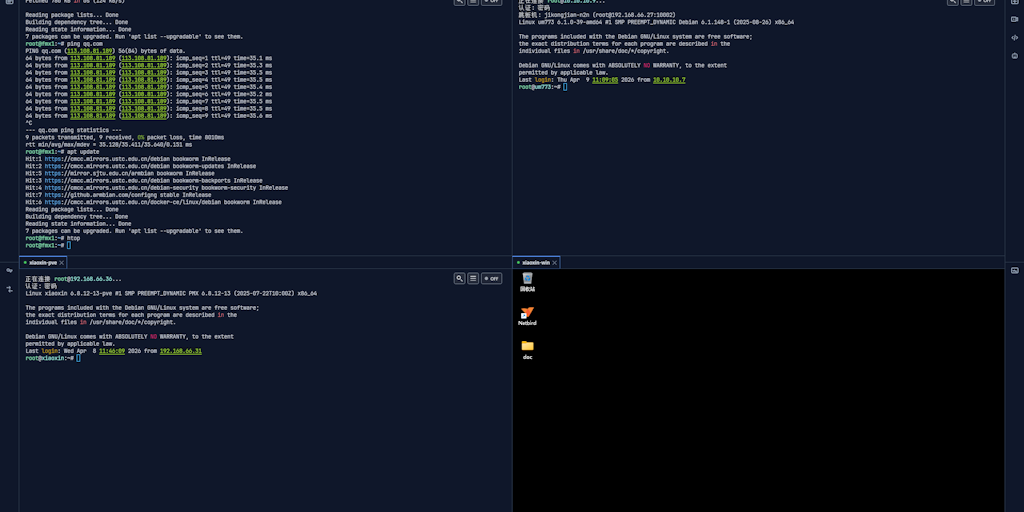Switch to the xiaoxin-pve tab
The height and width of the screenshot is (512, 1024).
click(39, 262)
